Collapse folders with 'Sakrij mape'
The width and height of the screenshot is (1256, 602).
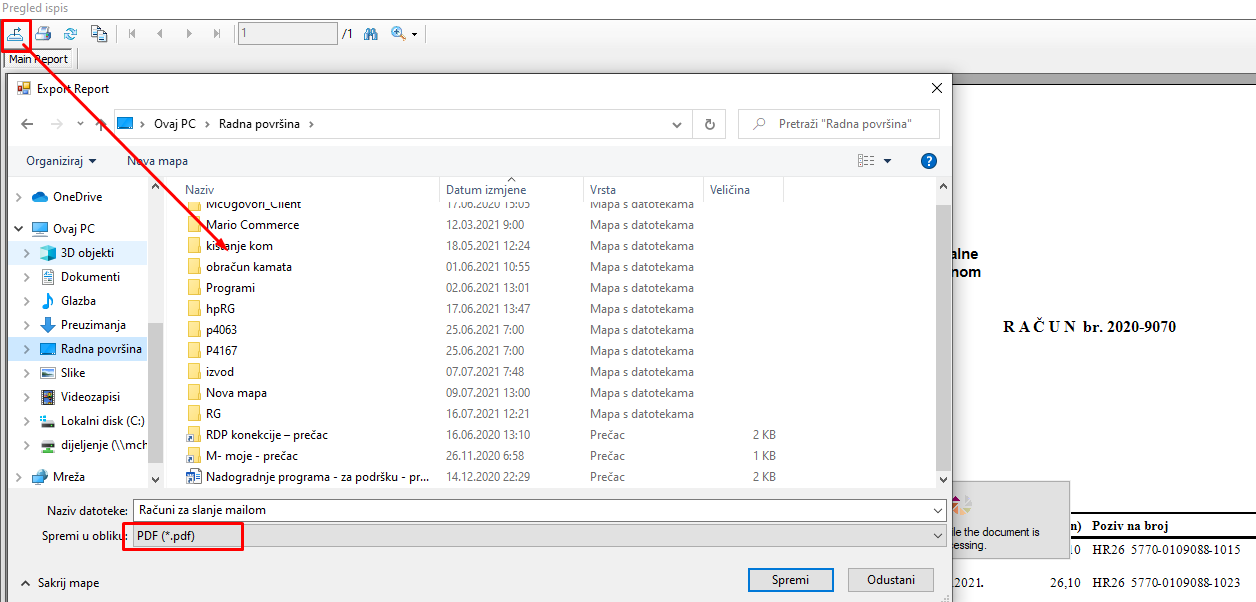tap(59, 583)
